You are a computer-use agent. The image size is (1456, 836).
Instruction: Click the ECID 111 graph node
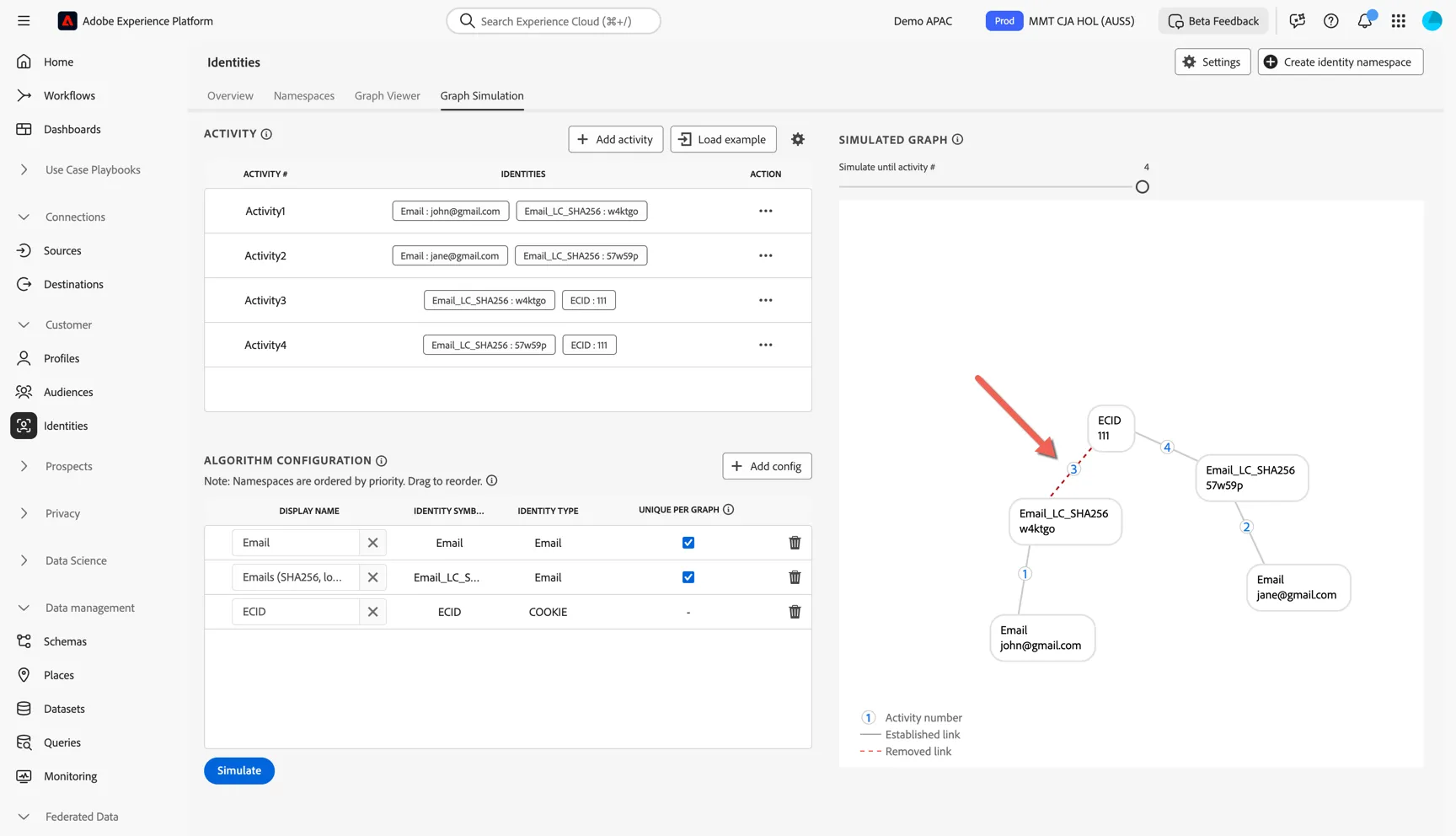[1111, 428]
